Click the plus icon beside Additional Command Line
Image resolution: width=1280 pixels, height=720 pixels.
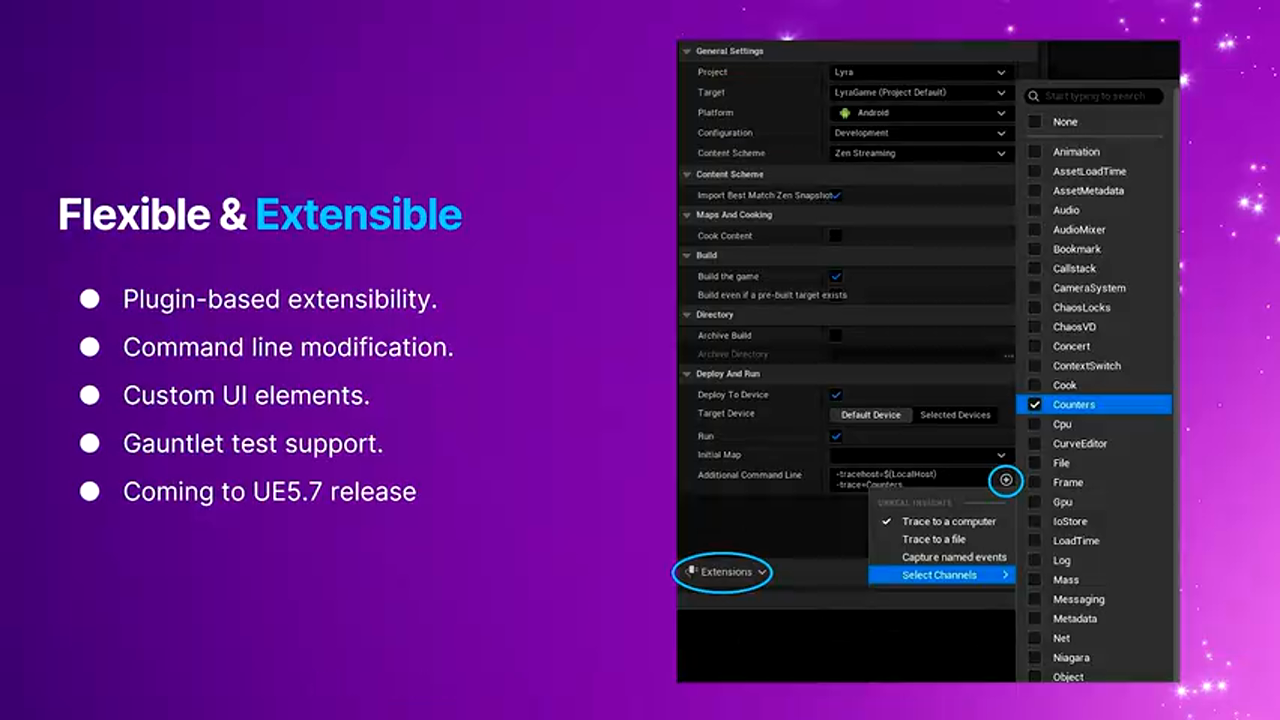1006,480
